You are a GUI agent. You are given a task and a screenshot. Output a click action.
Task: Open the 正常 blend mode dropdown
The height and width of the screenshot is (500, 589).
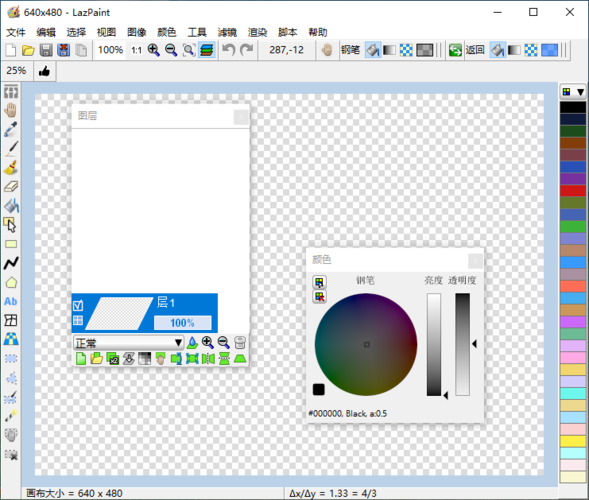[x=128, y=343]
